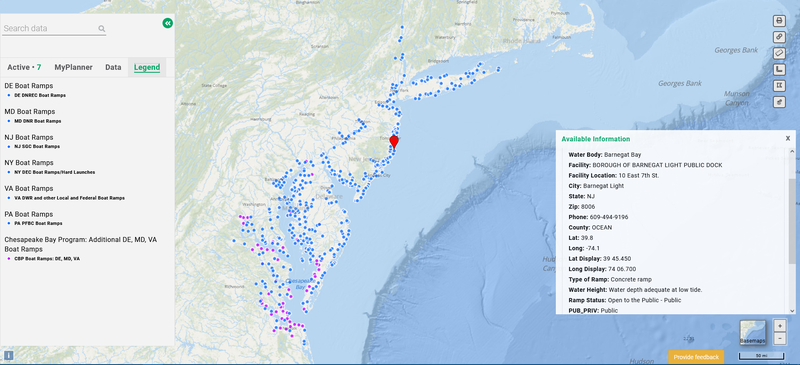The image size is (800, 365).
Task: Open the print map tool
Action: (x=779, y=21)
